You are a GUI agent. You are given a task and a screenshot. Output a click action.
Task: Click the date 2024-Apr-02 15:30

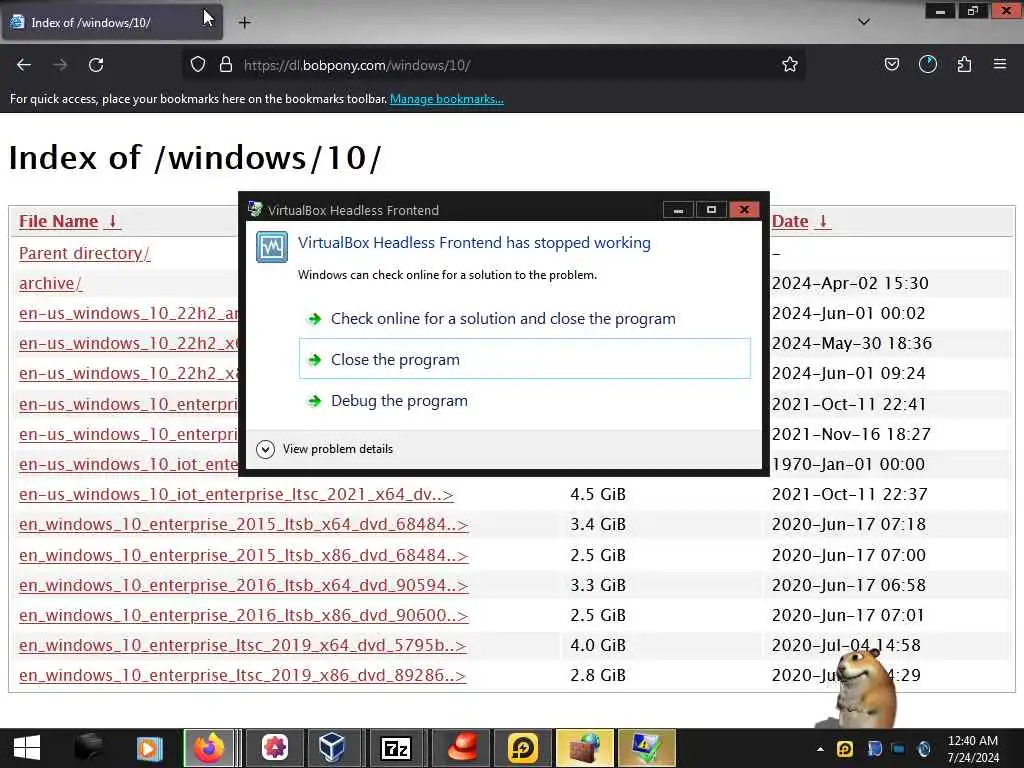[850, 283]
